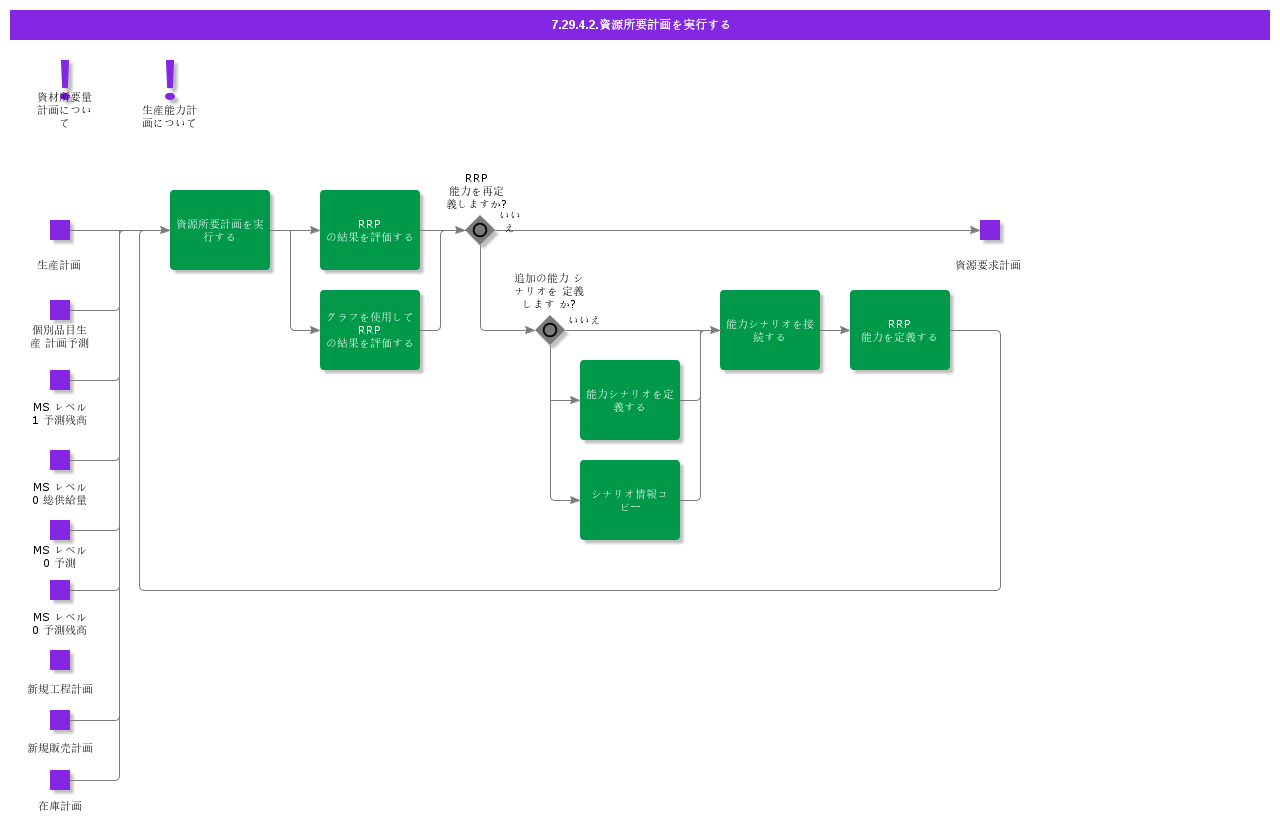Select the 個別品目生産計画予測 square icon
Image resolution: width=1280 pixels, height=830 pixels.
tap(60, 310)
